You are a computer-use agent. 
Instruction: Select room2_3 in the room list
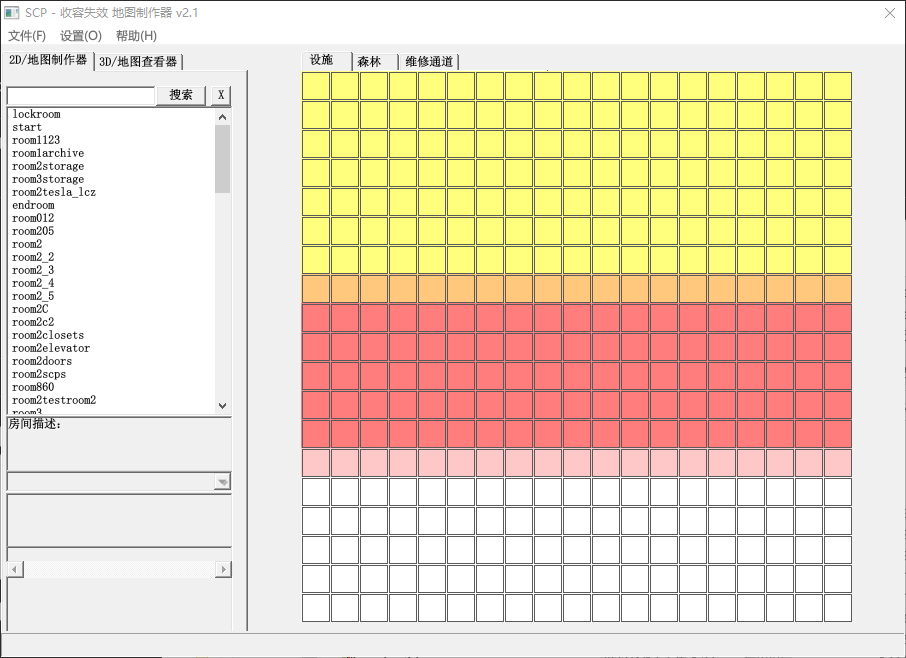tap(33, 270)
